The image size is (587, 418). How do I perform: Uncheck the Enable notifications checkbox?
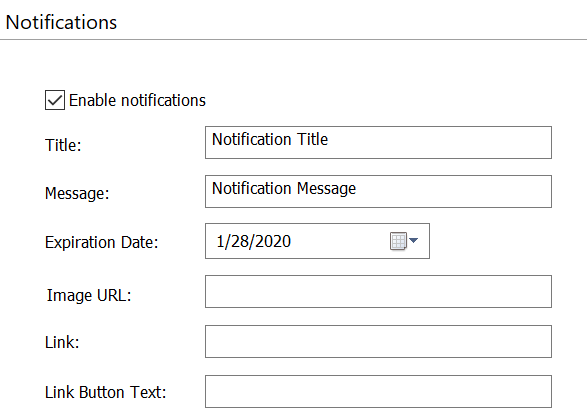tap(55, 100)
